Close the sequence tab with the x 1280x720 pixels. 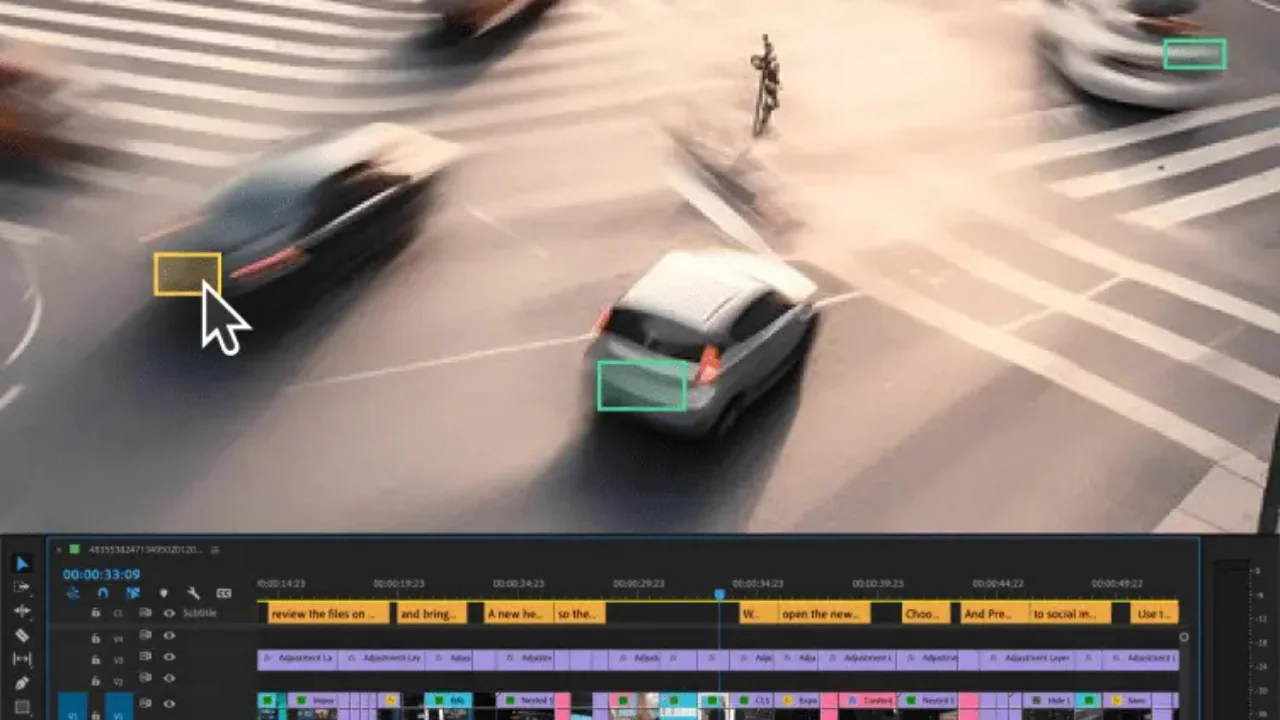click(x=59, y=550)
